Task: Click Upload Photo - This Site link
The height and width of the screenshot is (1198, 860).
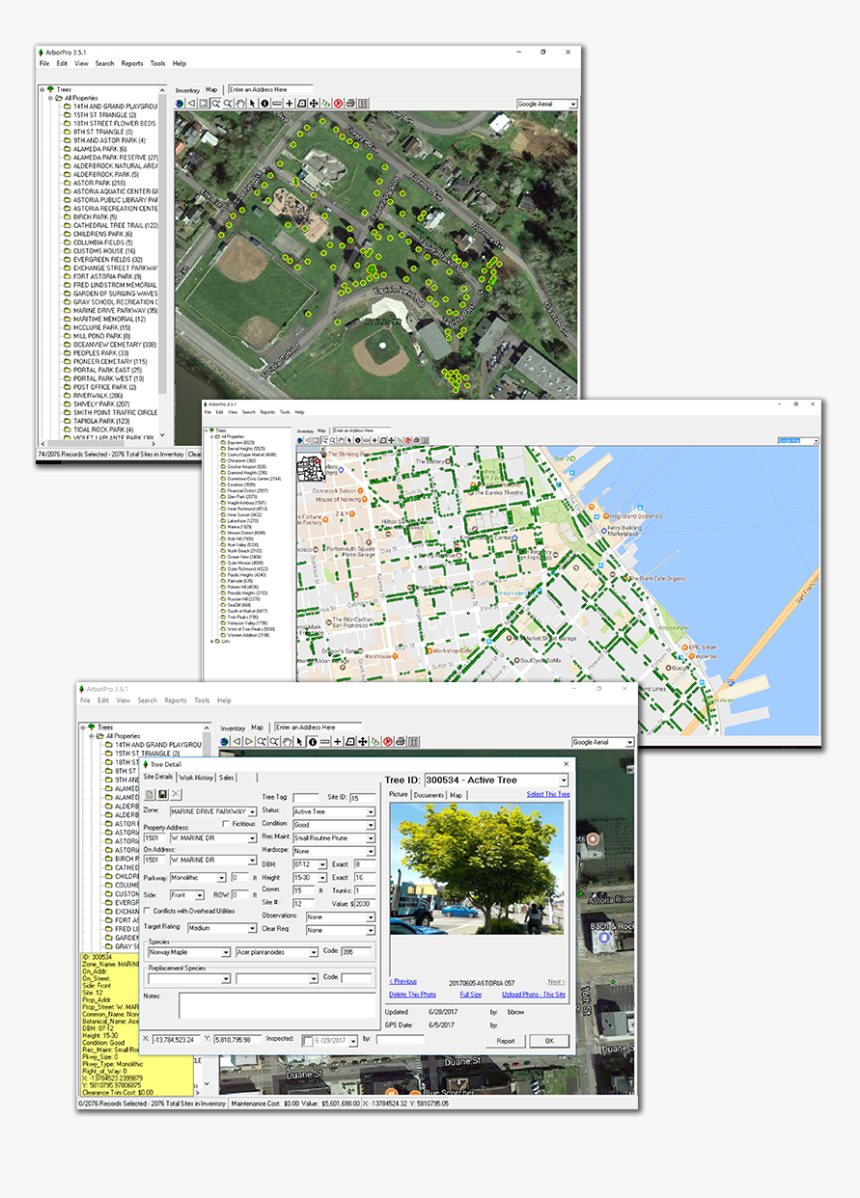Action: (533, 995)
